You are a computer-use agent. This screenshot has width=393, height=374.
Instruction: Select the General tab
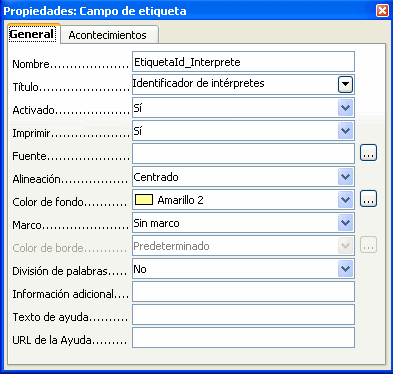(33, 34)
